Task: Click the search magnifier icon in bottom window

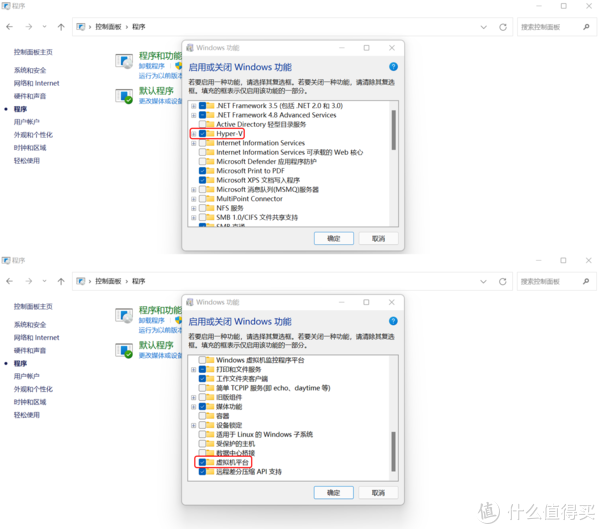Action: pyautogui.click(x=586, y=281)
